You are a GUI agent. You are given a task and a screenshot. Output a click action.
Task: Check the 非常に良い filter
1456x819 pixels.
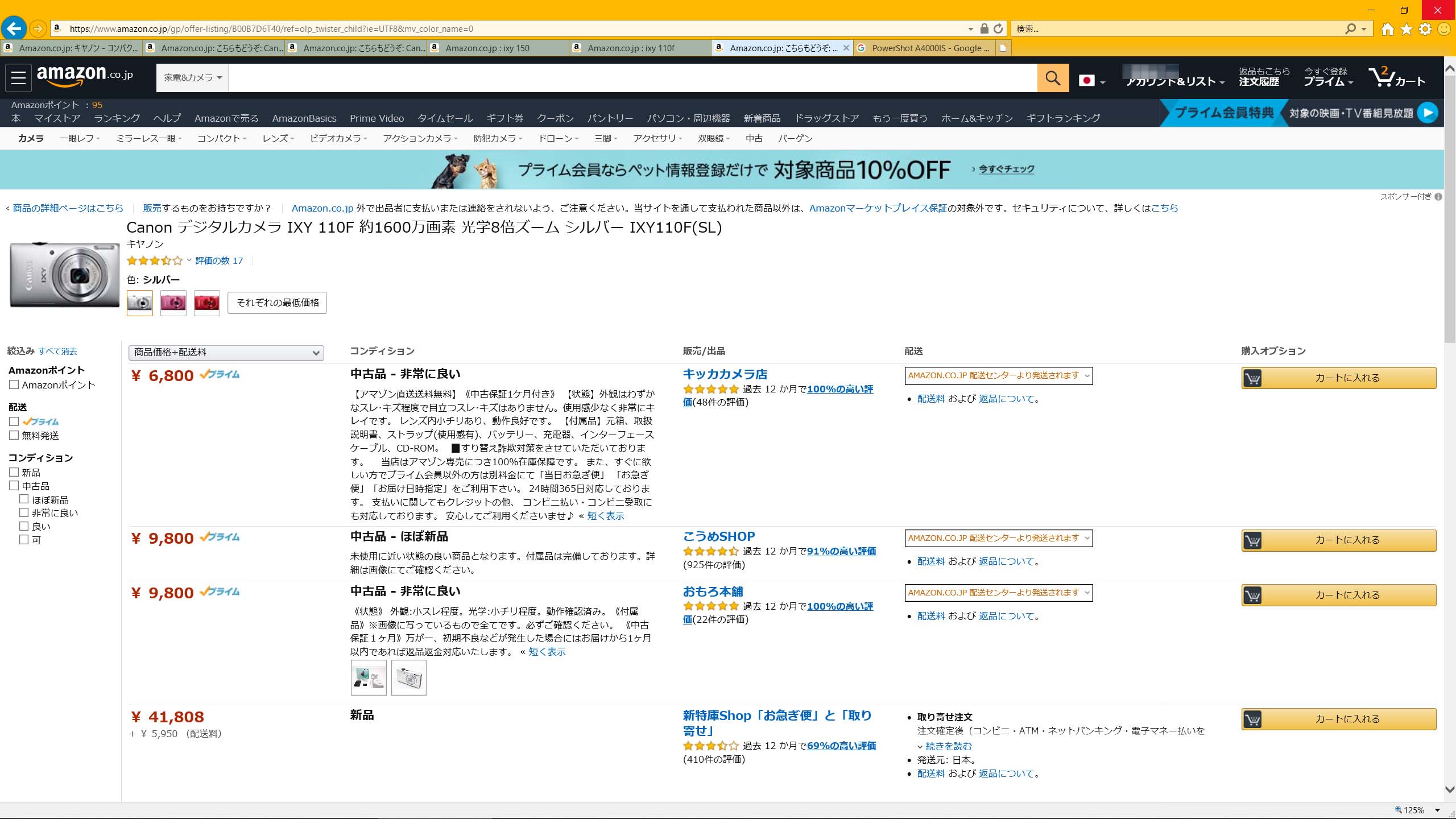[24, 512]
